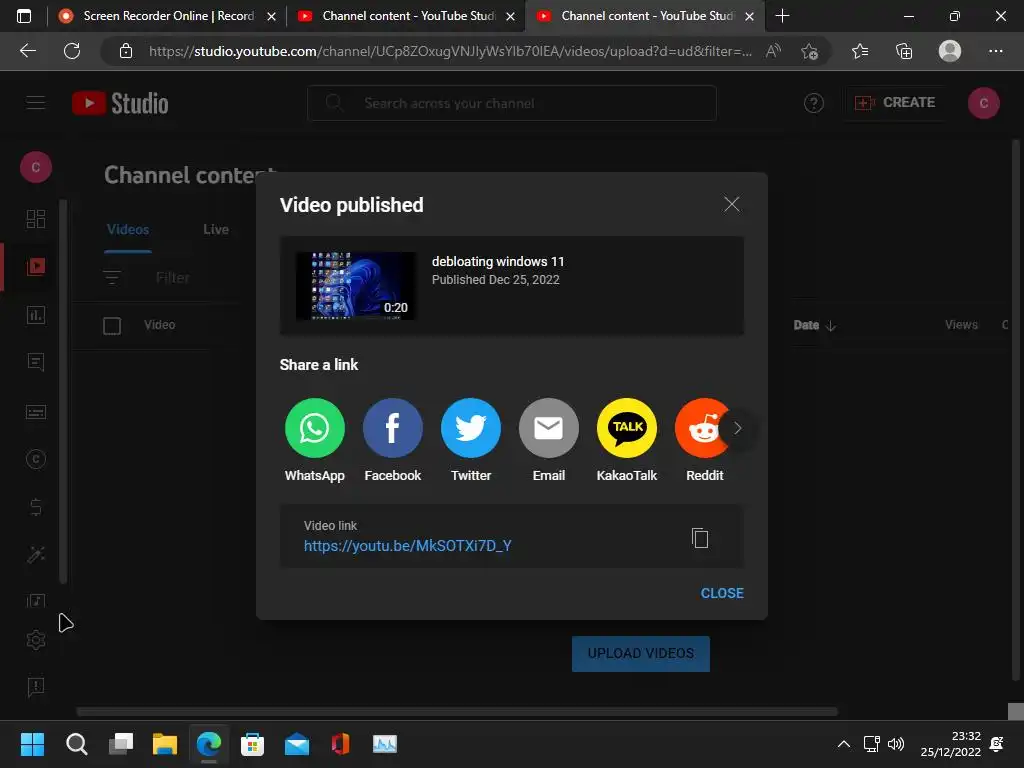Open Comments in sidebar
Screen dimensions: 1024x768
36,362
